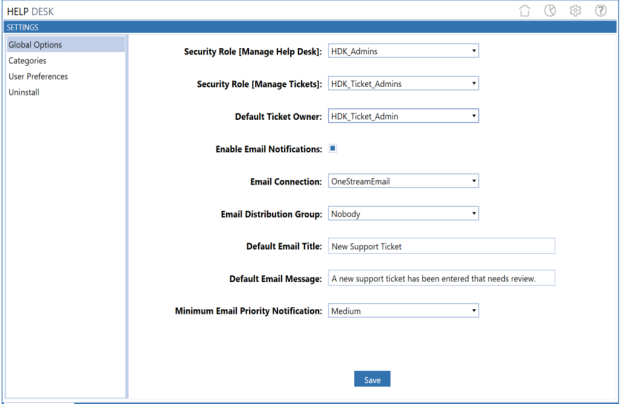This screenshot has width=620, height=404.
Task: Click the Default Email Message field
Action: [x=441, y=278]
